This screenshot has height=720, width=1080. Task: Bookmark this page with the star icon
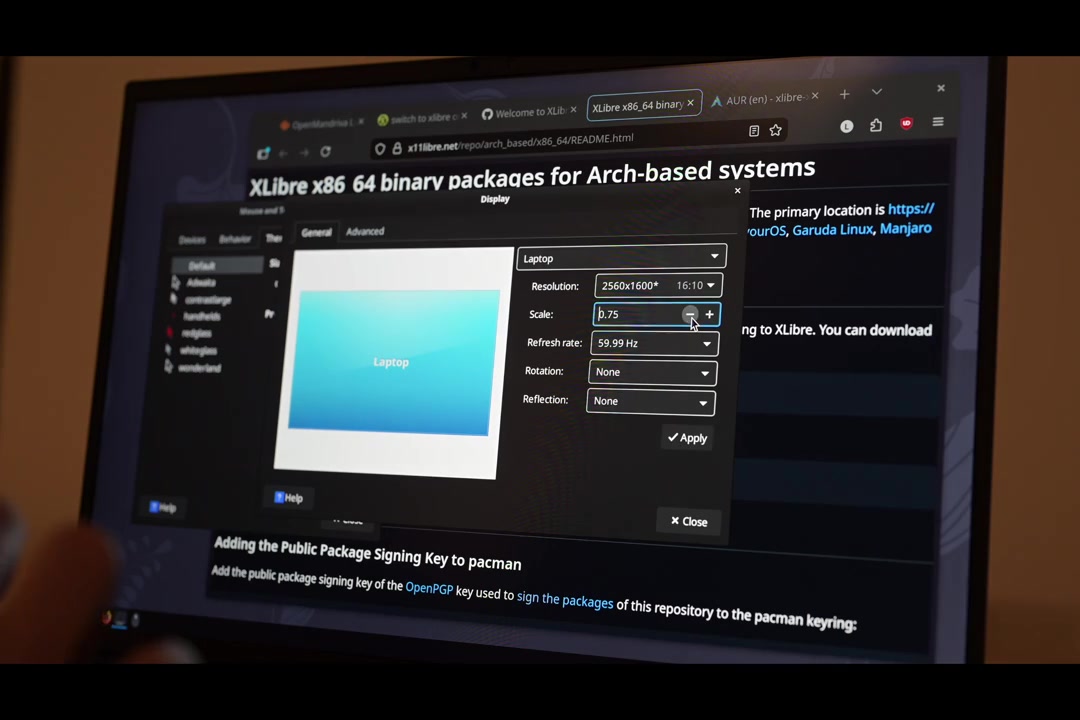point(776,130)
